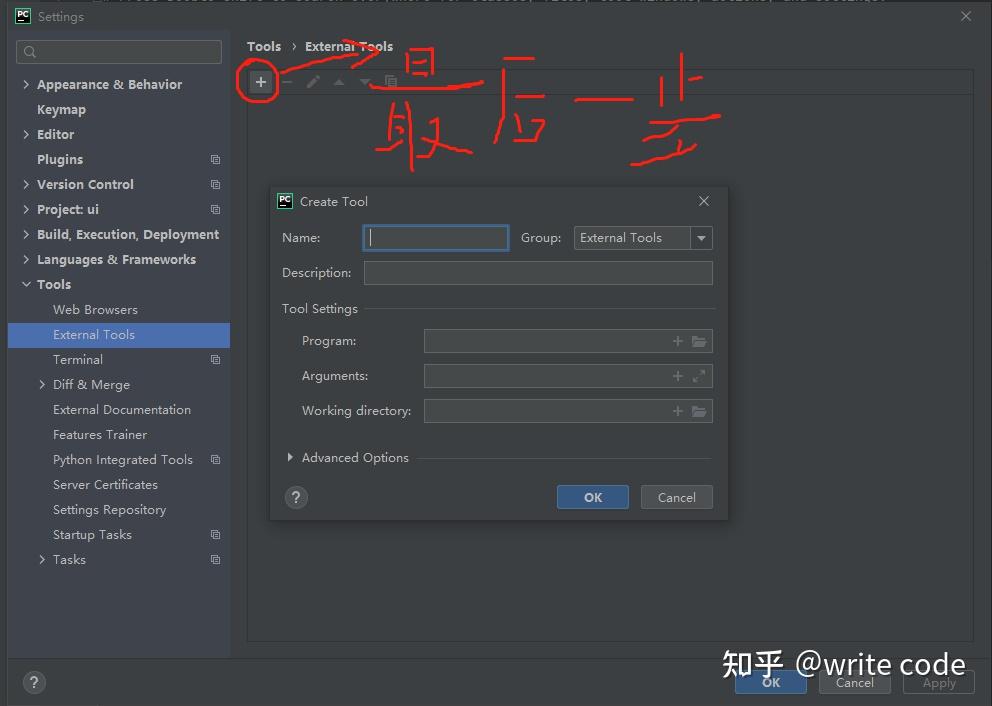Click the Name input field
The height and width of the screenshot is (706, 992).
click(x=435, y=238)
